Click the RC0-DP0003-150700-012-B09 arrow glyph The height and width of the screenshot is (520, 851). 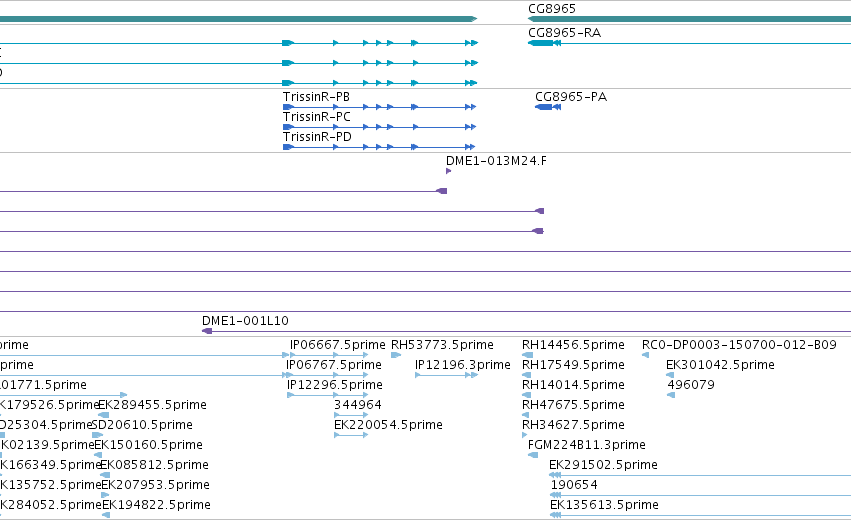pos(645,355)
